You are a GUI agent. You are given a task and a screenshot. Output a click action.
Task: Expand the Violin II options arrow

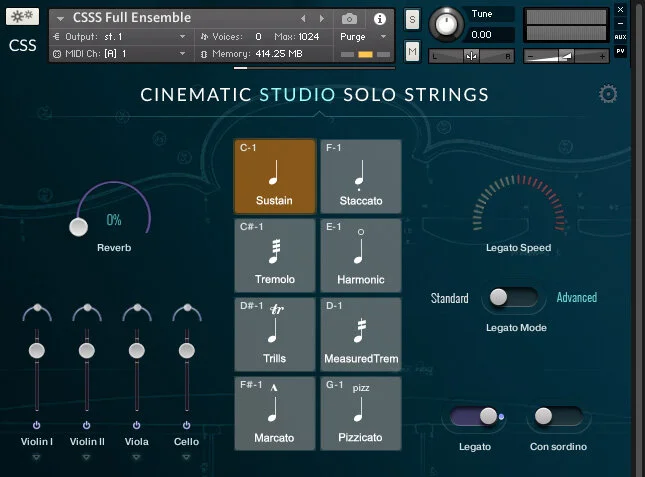(x=86, y=457)
